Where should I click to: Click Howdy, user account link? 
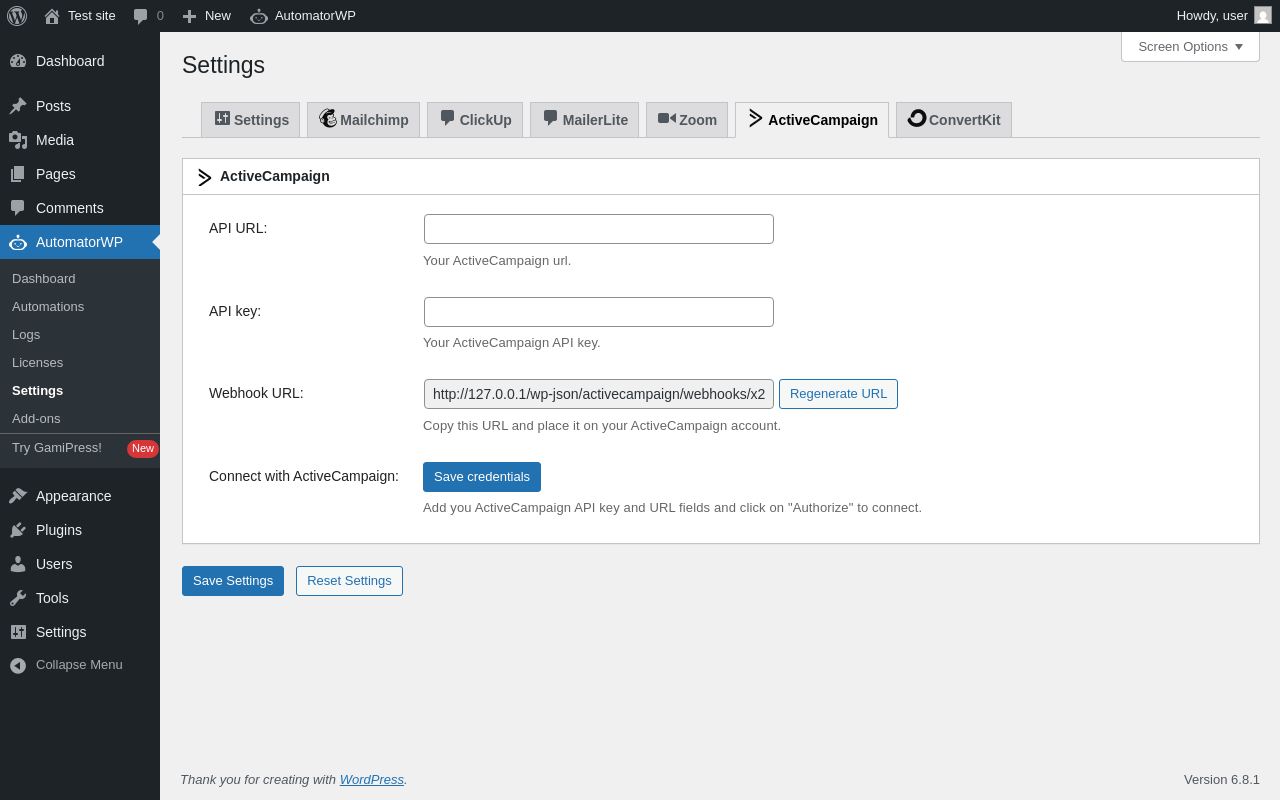click(1224, 16)
